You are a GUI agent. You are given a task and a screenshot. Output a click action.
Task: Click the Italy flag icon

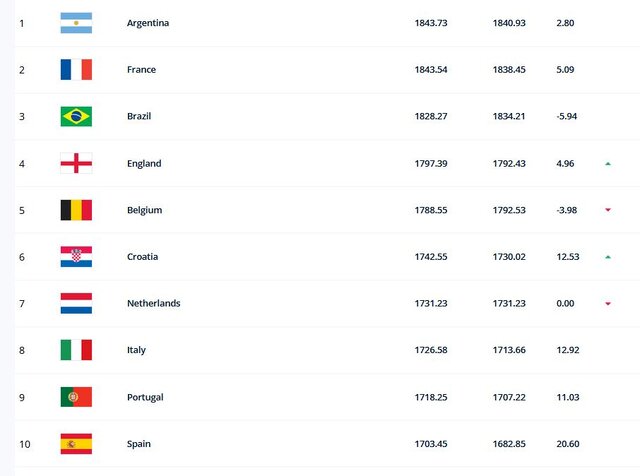(x=76, y=350)
